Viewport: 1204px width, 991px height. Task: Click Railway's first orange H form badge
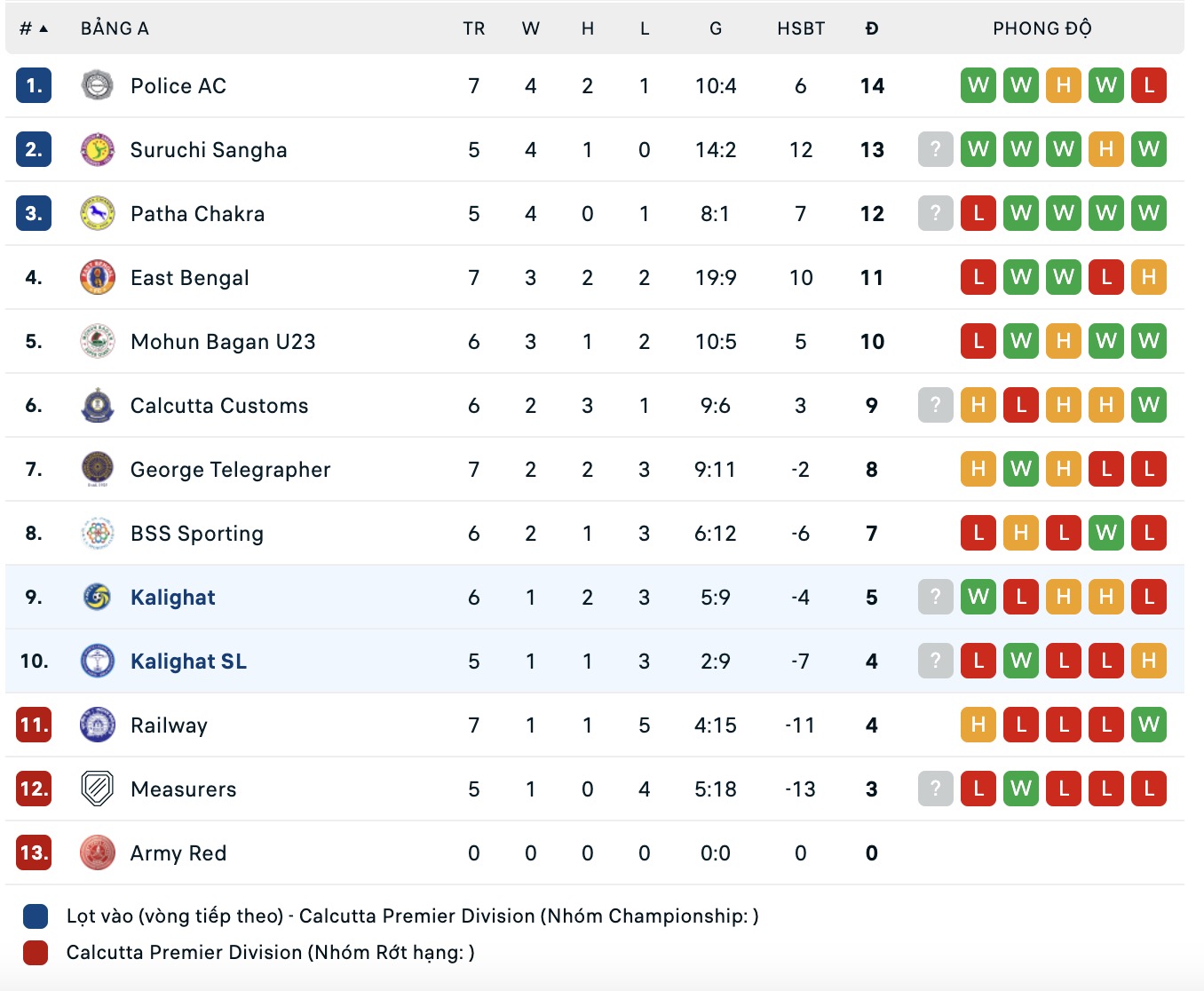978,725
